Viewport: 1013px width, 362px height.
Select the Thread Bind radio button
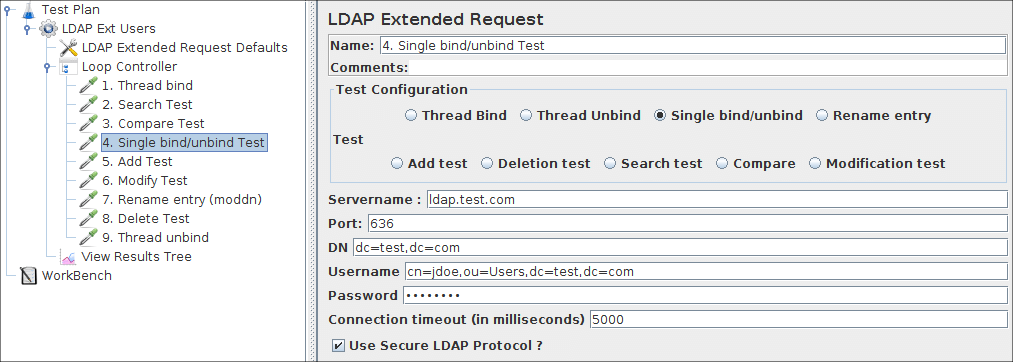click(412, 116)
